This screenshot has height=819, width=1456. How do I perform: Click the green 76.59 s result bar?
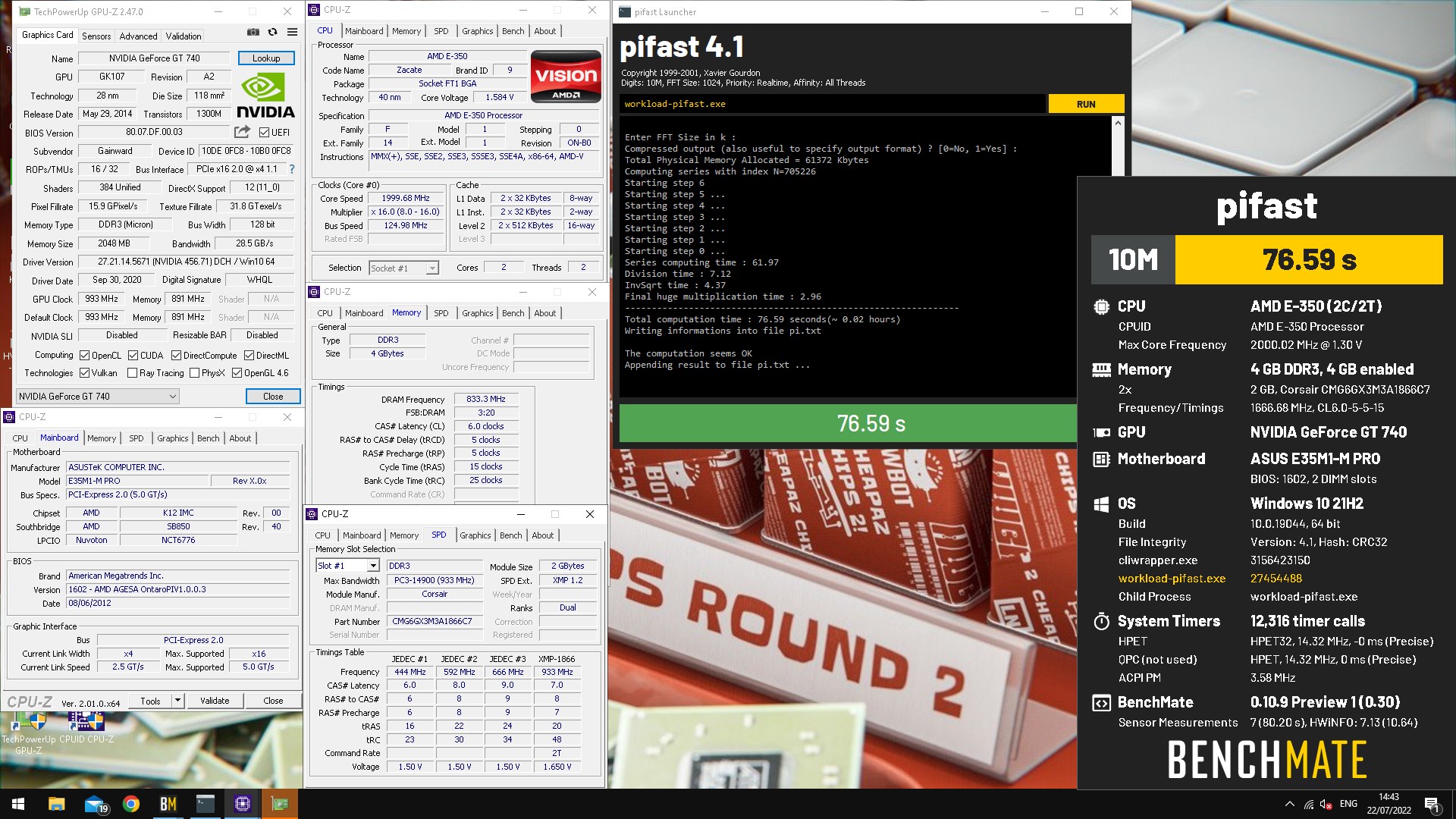pos(848,423)
